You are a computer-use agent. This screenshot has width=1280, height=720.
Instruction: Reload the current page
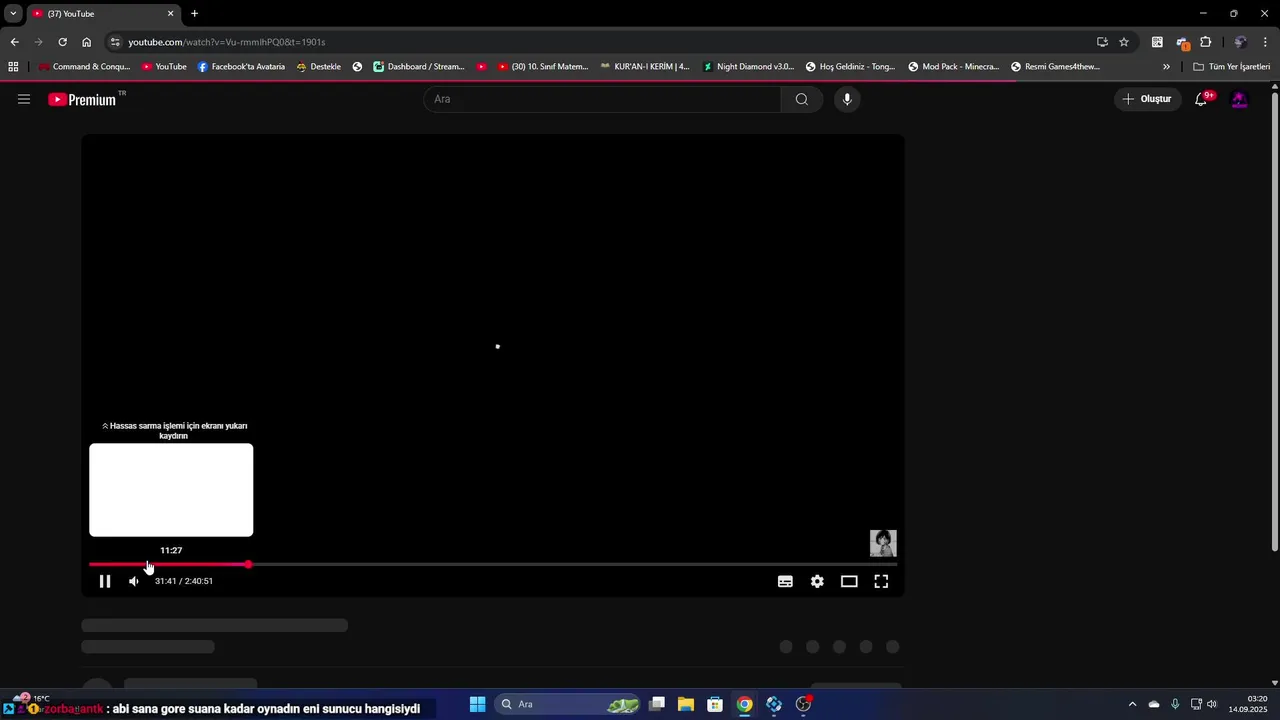tap(62, 42)
